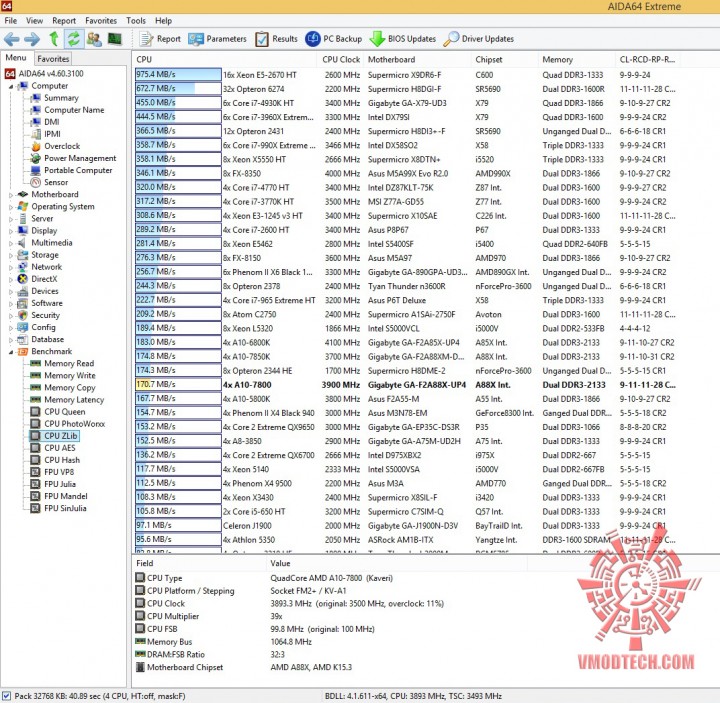
Task: Open the Help menu
Action: [163, 21]
